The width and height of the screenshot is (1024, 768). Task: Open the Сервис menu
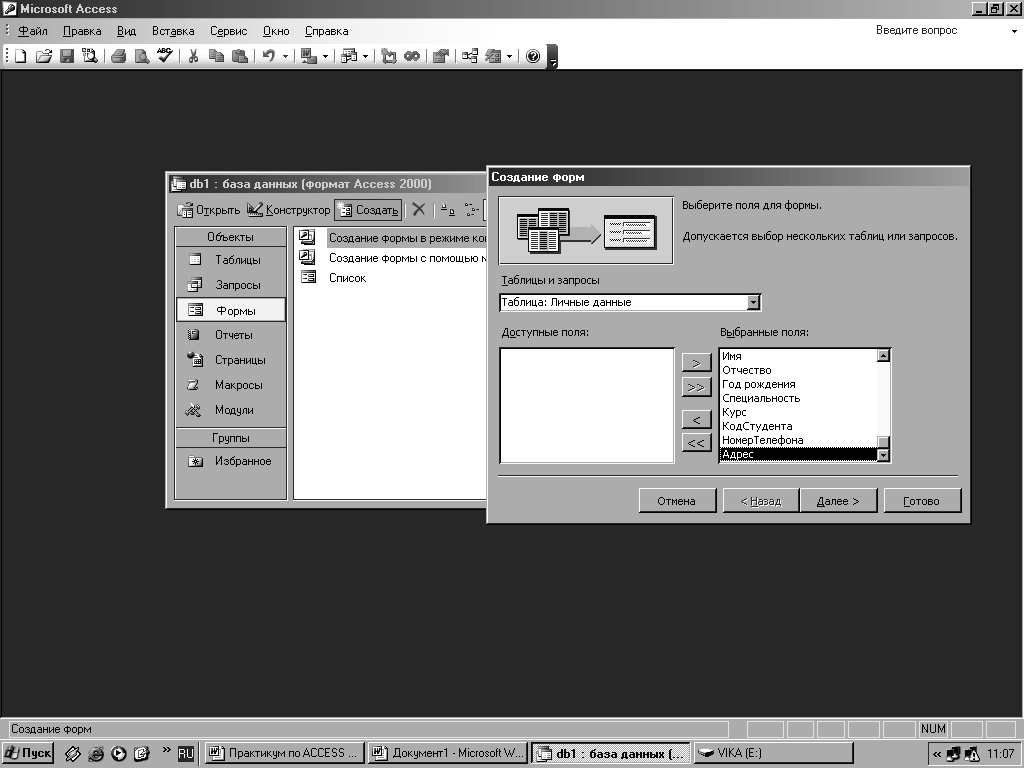[229, 31]
